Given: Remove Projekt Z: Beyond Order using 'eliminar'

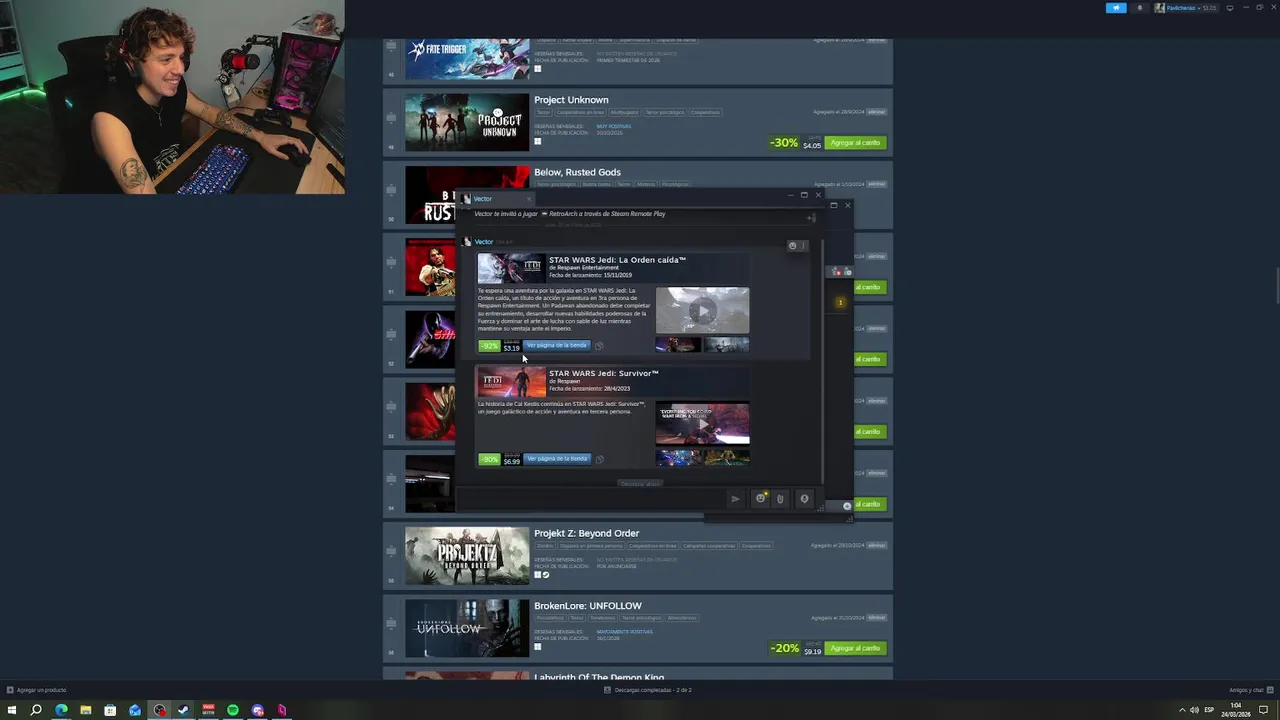Looking at the screenshot, I should [x=876, y=545].
